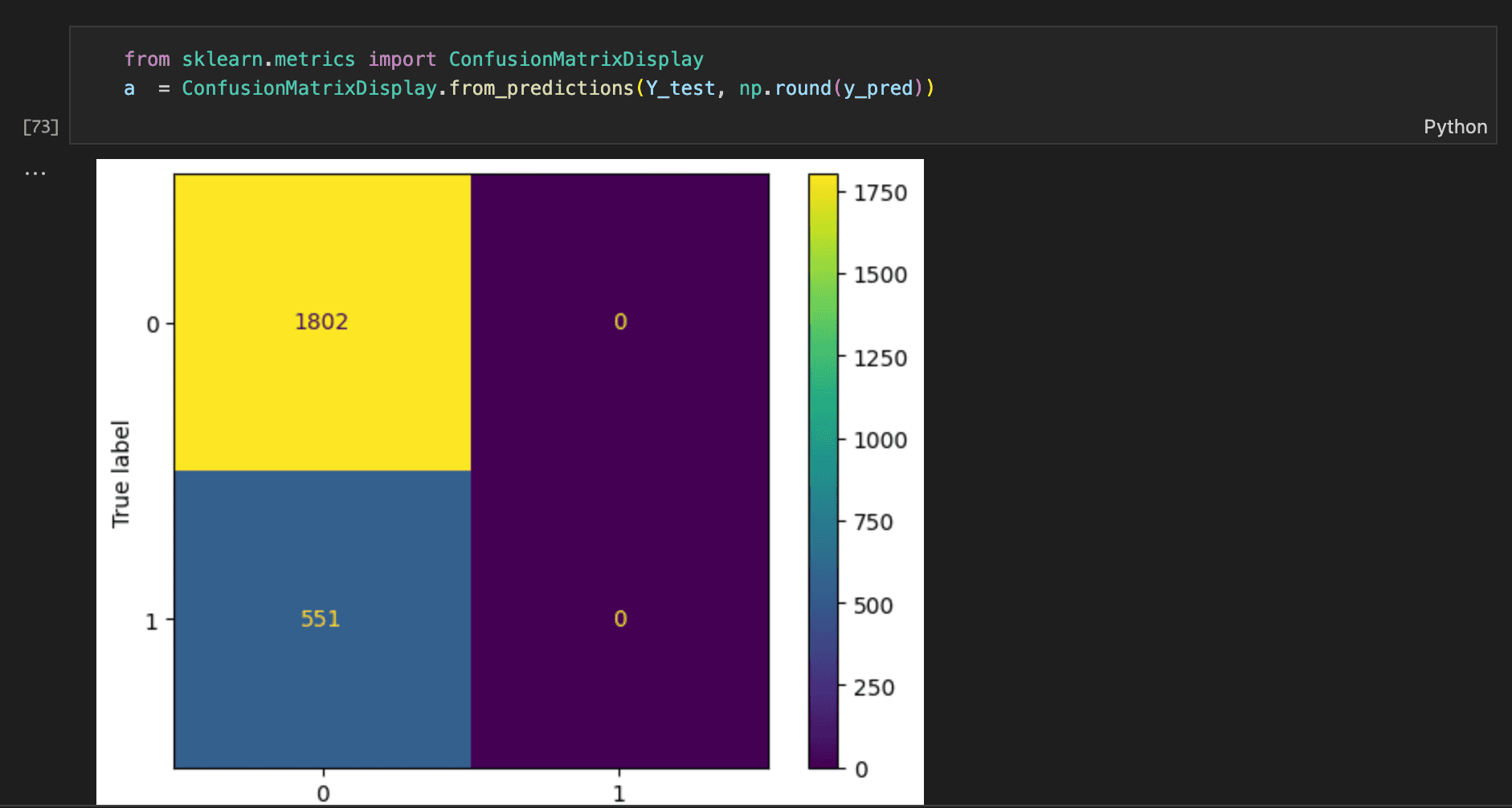The height and width of the screenshot is (808, 1512).
Task: Click the True label axis title
Action: (121, 474)
